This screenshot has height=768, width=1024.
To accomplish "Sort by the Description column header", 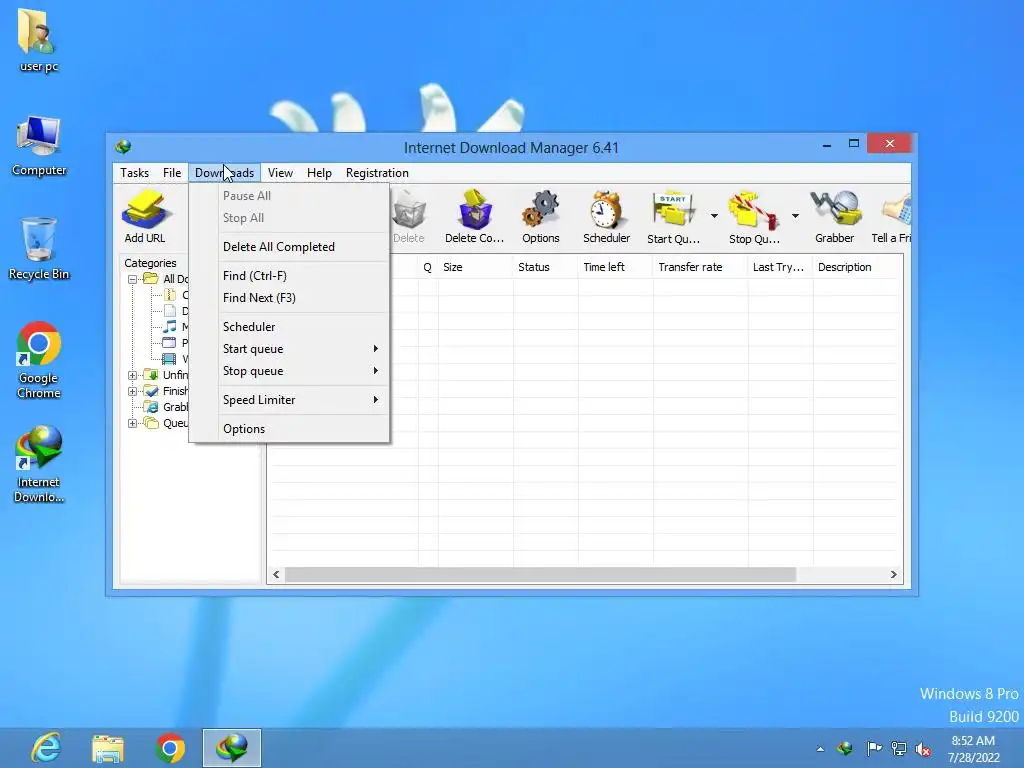I will 856,267.
